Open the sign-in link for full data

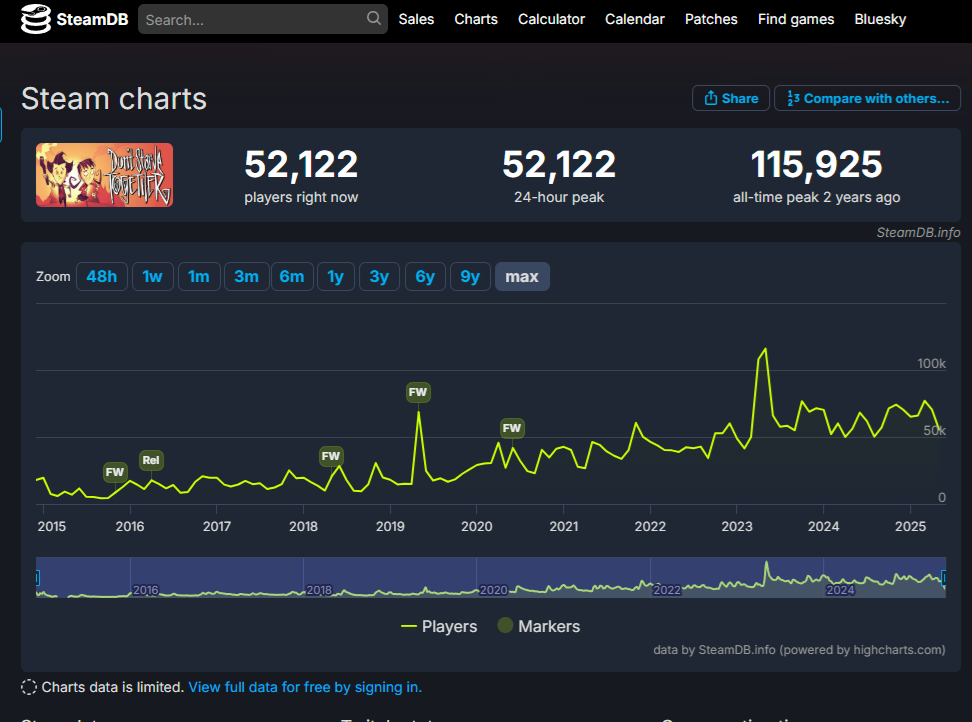click(x=305, y=687)
